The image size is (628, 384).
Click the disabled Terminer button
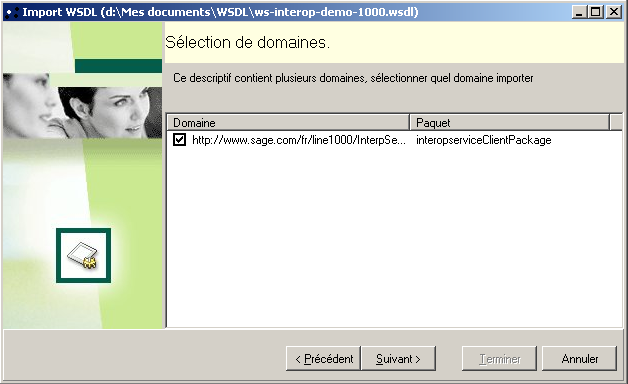[x=499, y=358]
